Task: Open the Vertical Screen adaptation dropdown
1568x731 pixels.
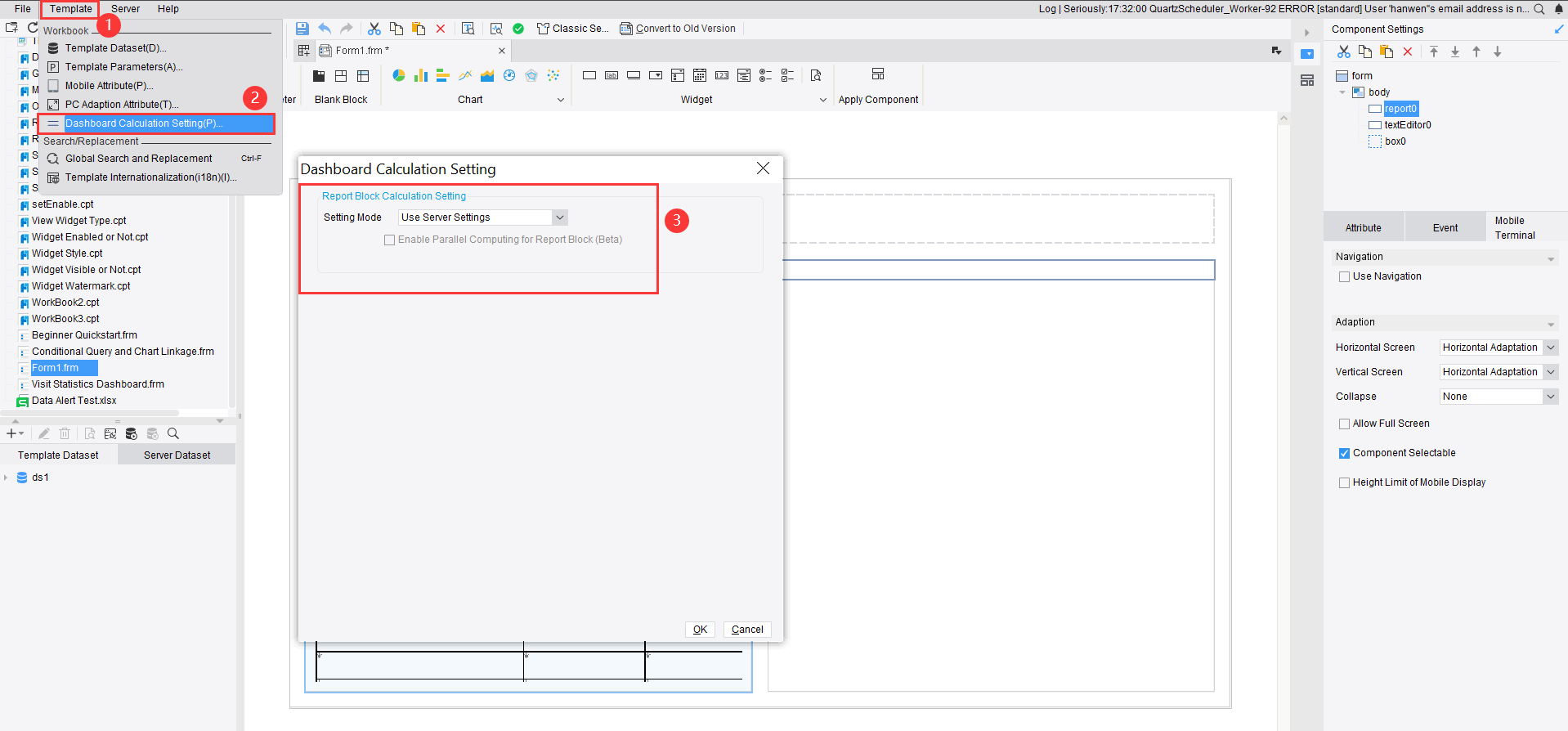Action: pos(1499,372)
